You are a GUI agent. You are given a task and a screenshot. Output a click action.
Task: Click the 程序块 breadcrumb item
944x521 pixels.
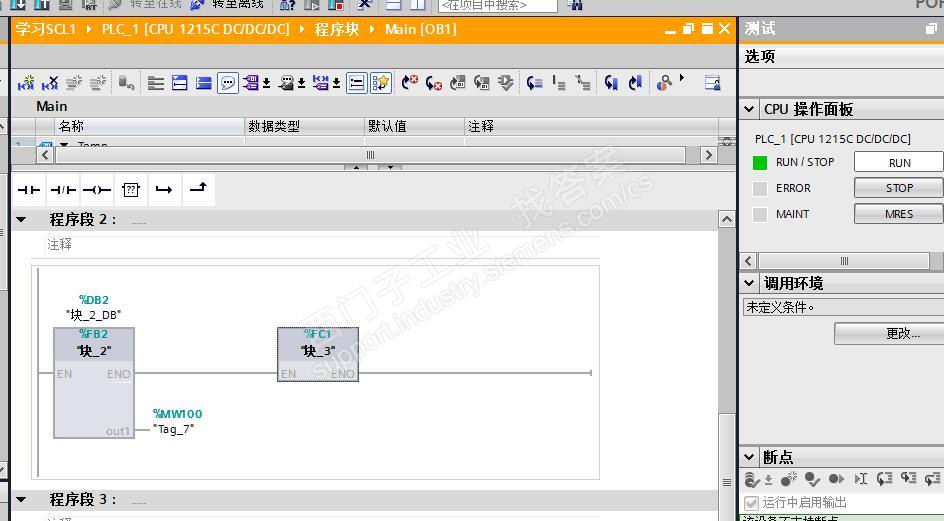click(337, 29)
